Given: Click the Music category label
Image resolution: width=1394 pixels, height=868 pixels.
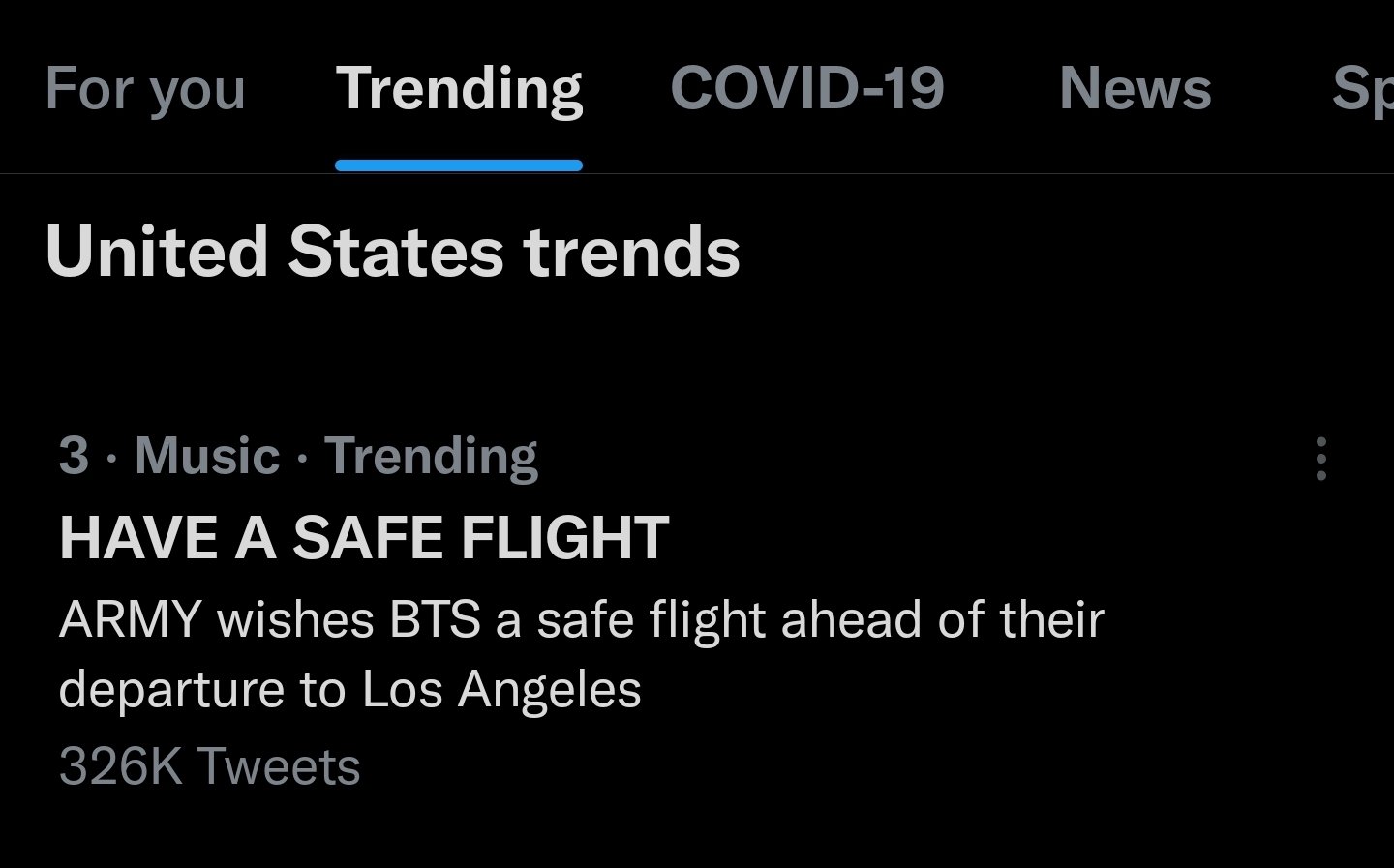Looking at the screenshot, I should 207,456.
